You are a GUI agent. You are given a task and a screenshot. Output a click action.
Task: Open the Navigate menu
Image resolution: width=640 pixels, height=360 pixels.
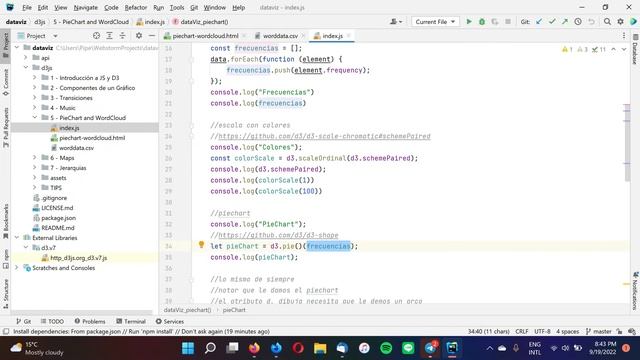pyautogui.click(x=85, y=7)
